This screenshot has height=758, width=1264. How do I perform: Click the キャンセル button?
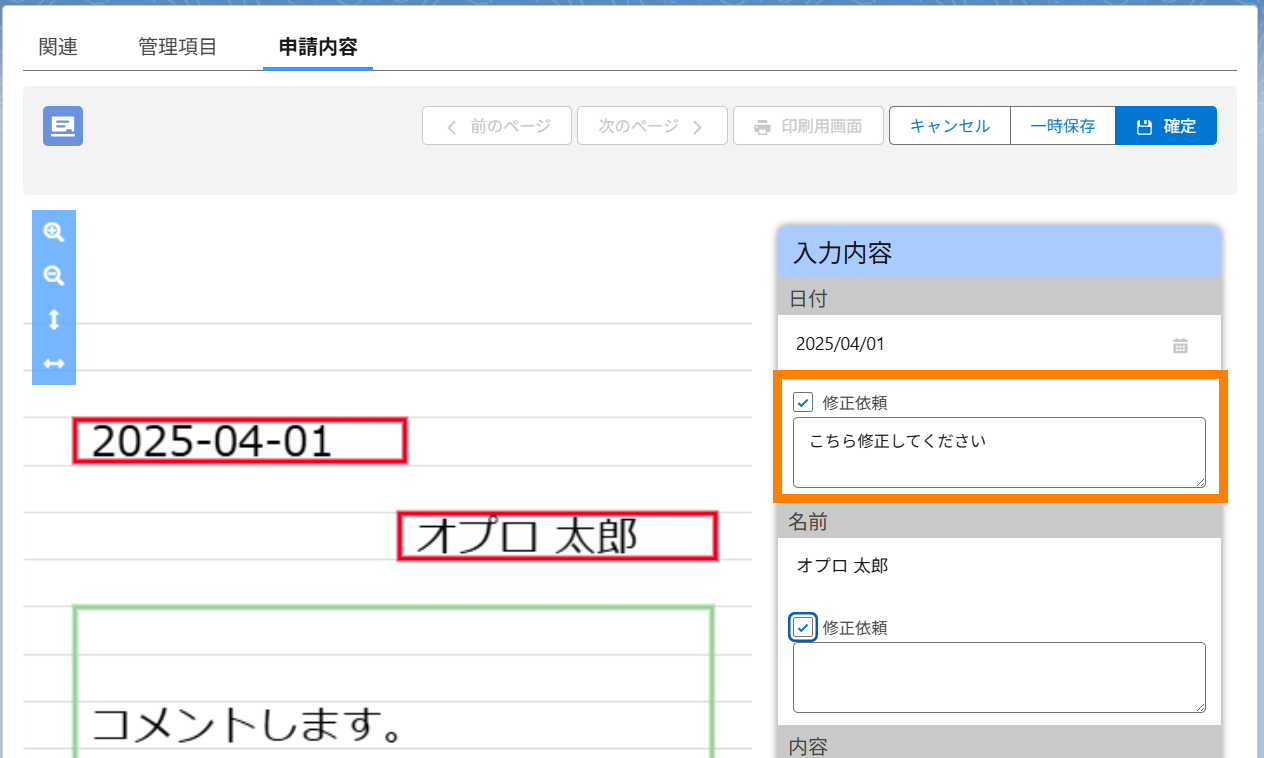point(950,126)
